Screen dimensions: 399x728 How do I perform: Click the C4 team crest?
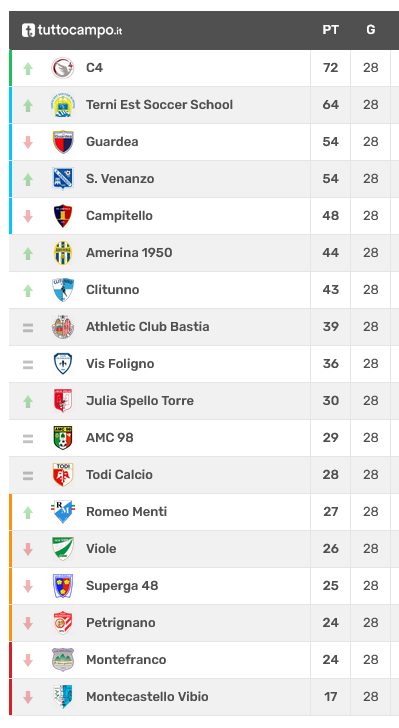63,68
